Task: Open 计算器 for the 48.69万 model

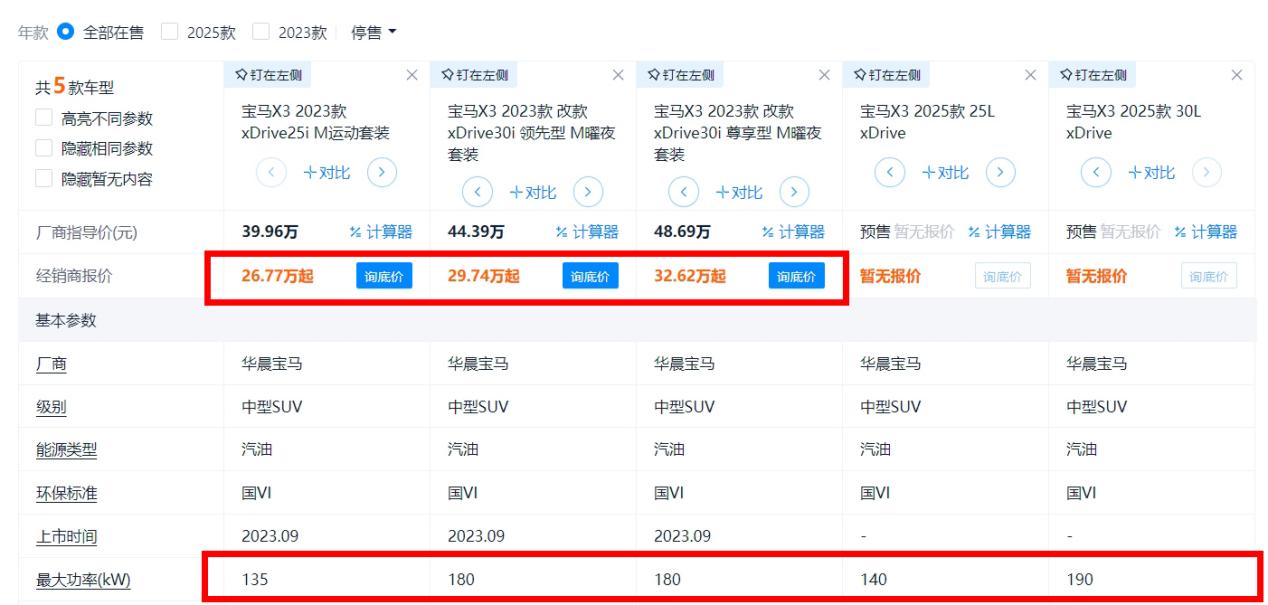Action: (x=793, y=232)
